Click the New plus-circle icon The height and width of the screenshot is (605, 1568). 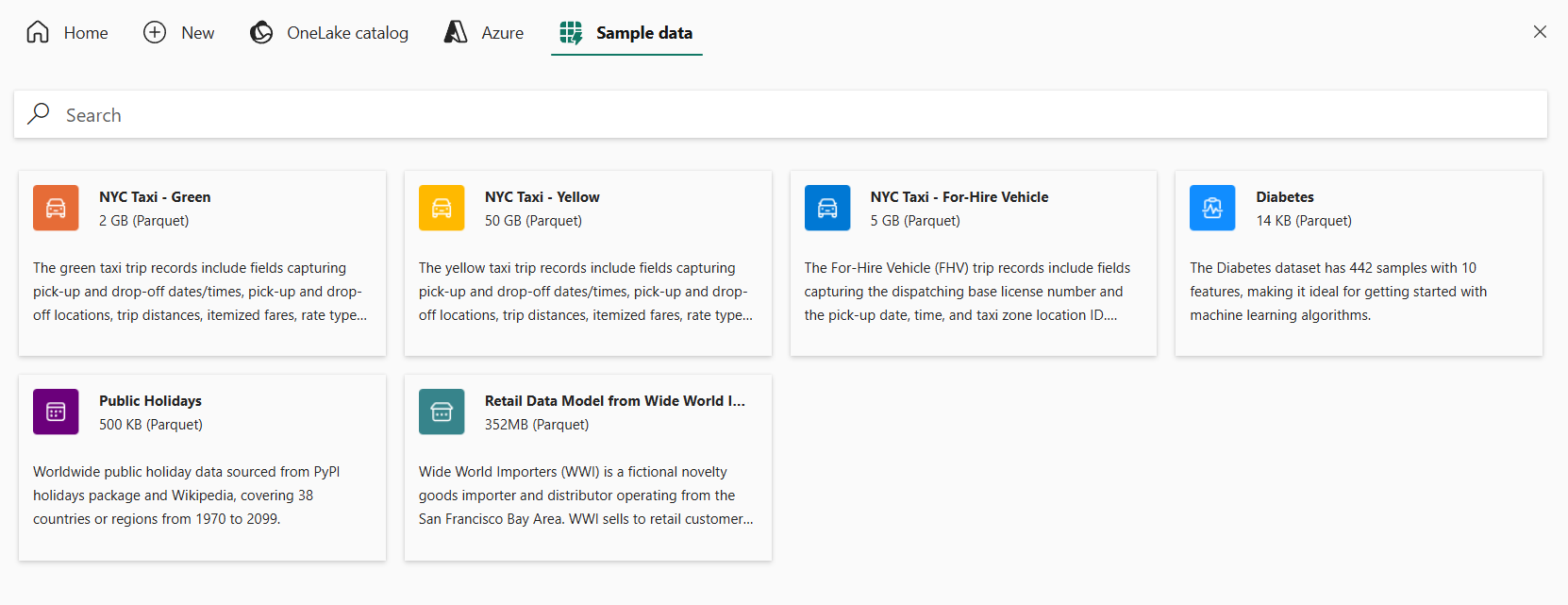tap(155, 32)
